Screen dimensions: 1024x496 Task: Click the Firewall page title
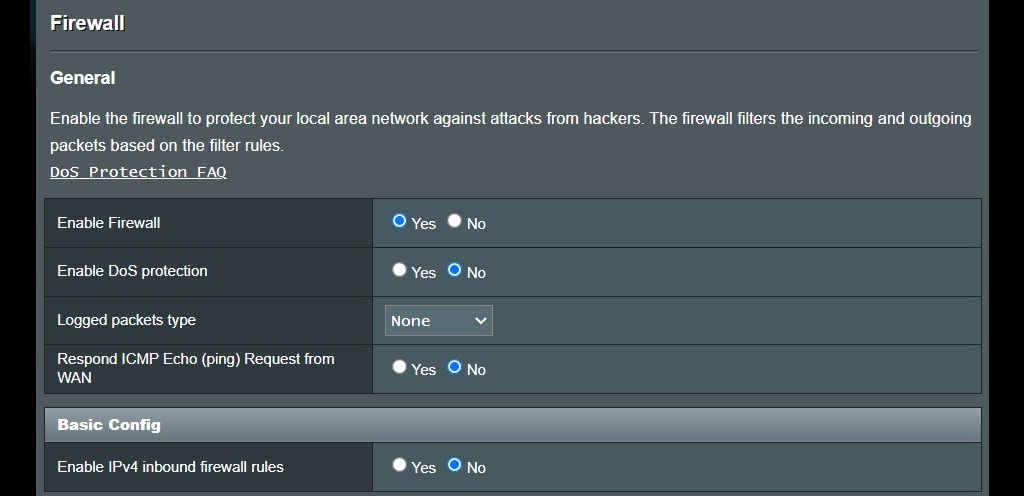[88, 23]
